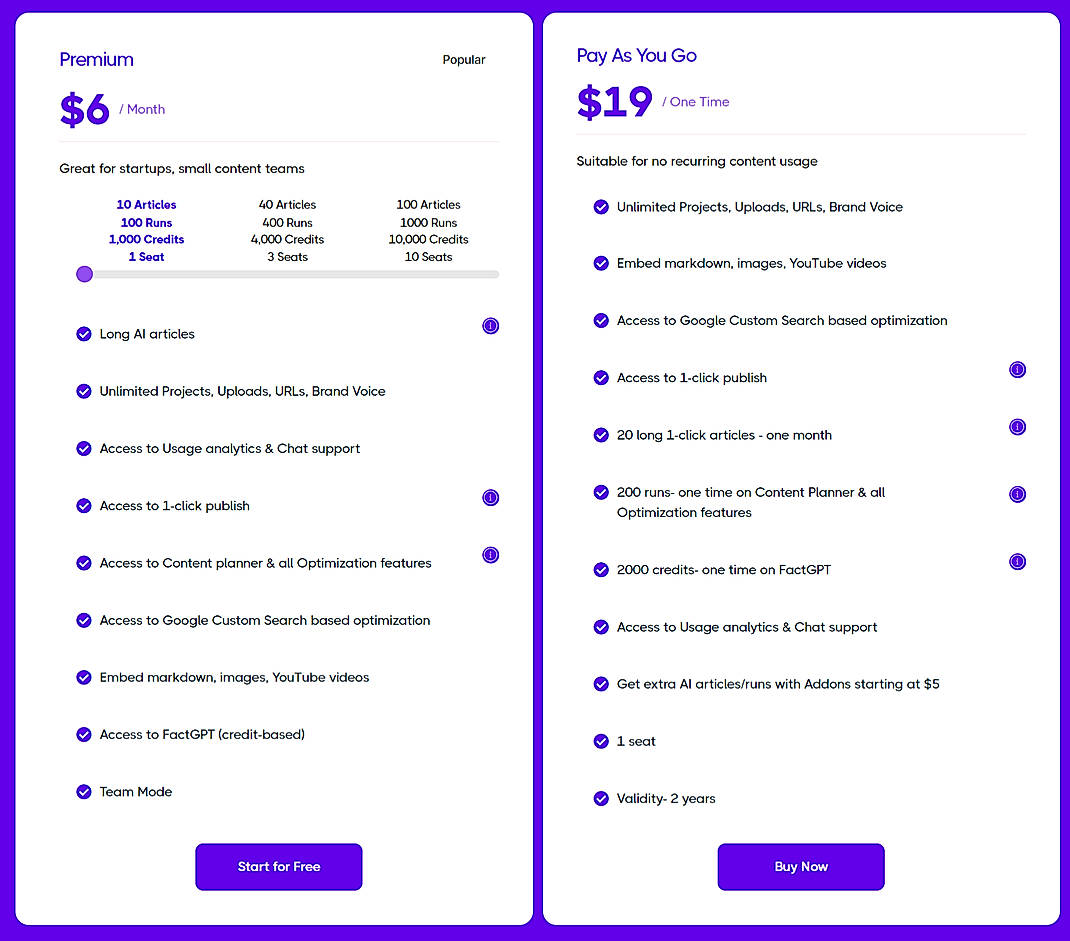Toggle checkmark for Usage analytics & Chat support on Premium
Image resolution: width=1070 pixels, height=941 pixels.
[84, 449]
